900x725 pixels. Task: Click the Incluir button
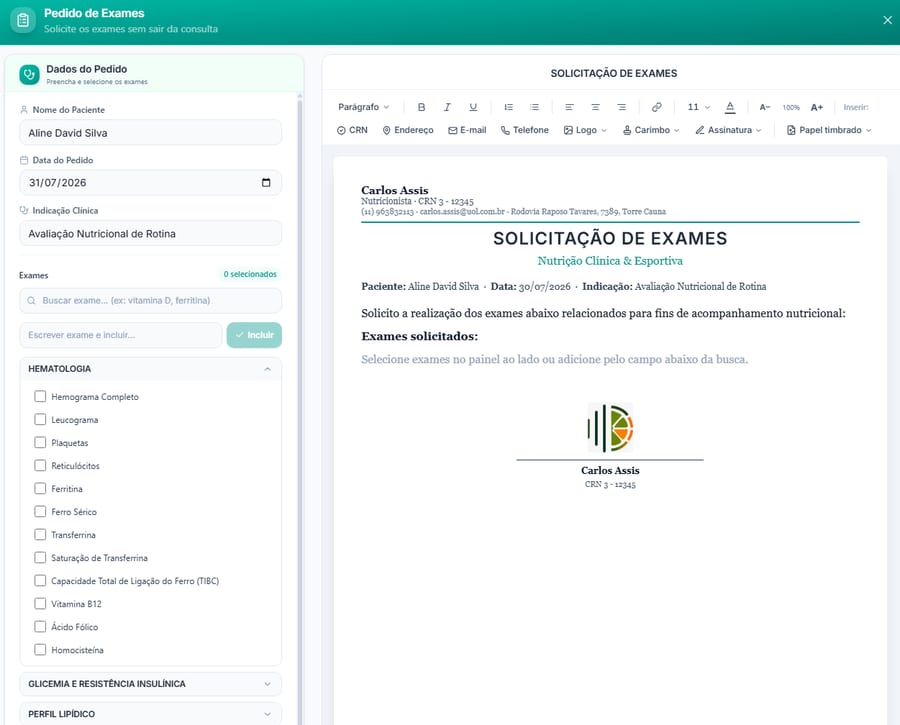[x=254, y=335]
